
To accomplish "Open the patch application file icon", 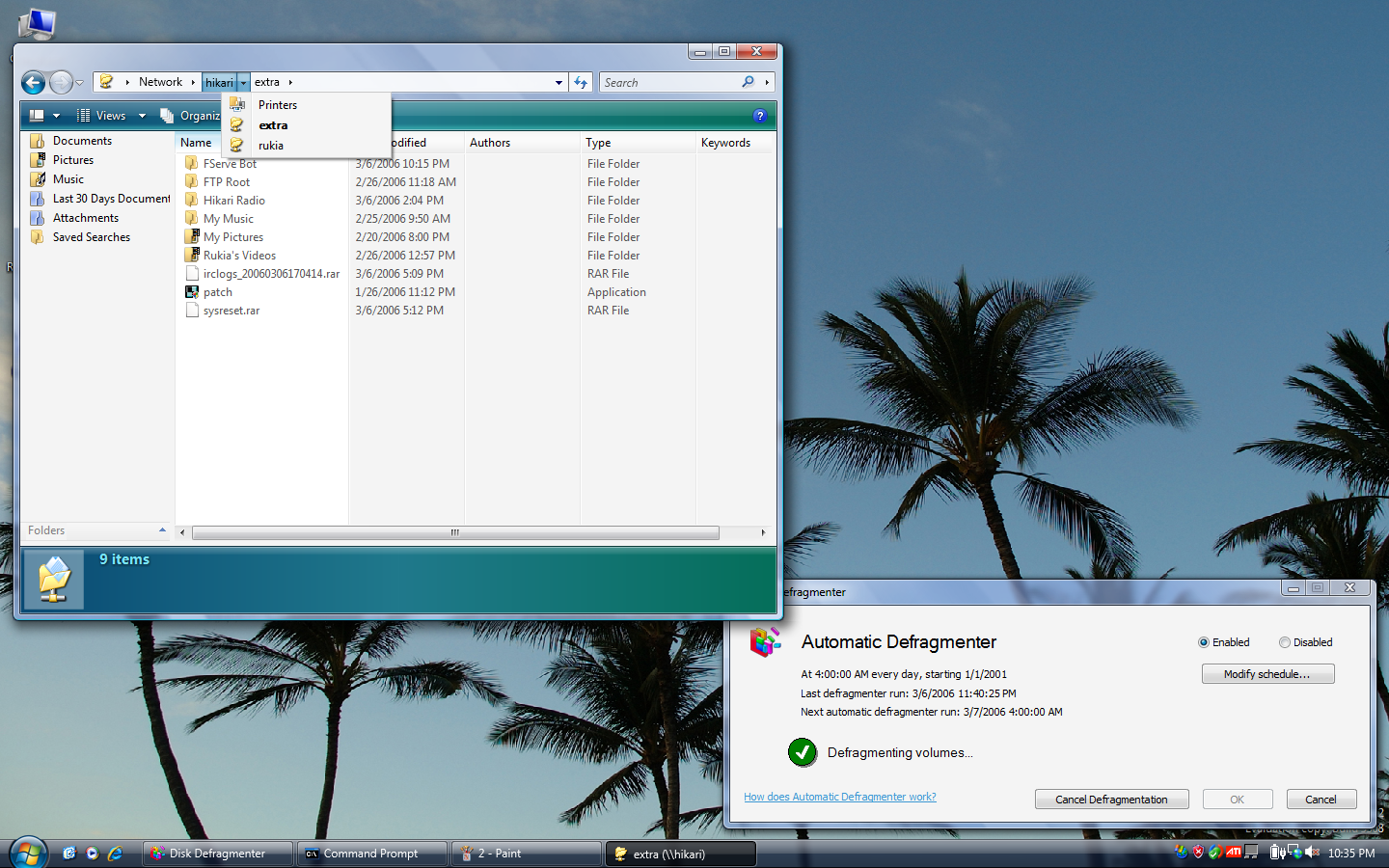I will (192, 292).
